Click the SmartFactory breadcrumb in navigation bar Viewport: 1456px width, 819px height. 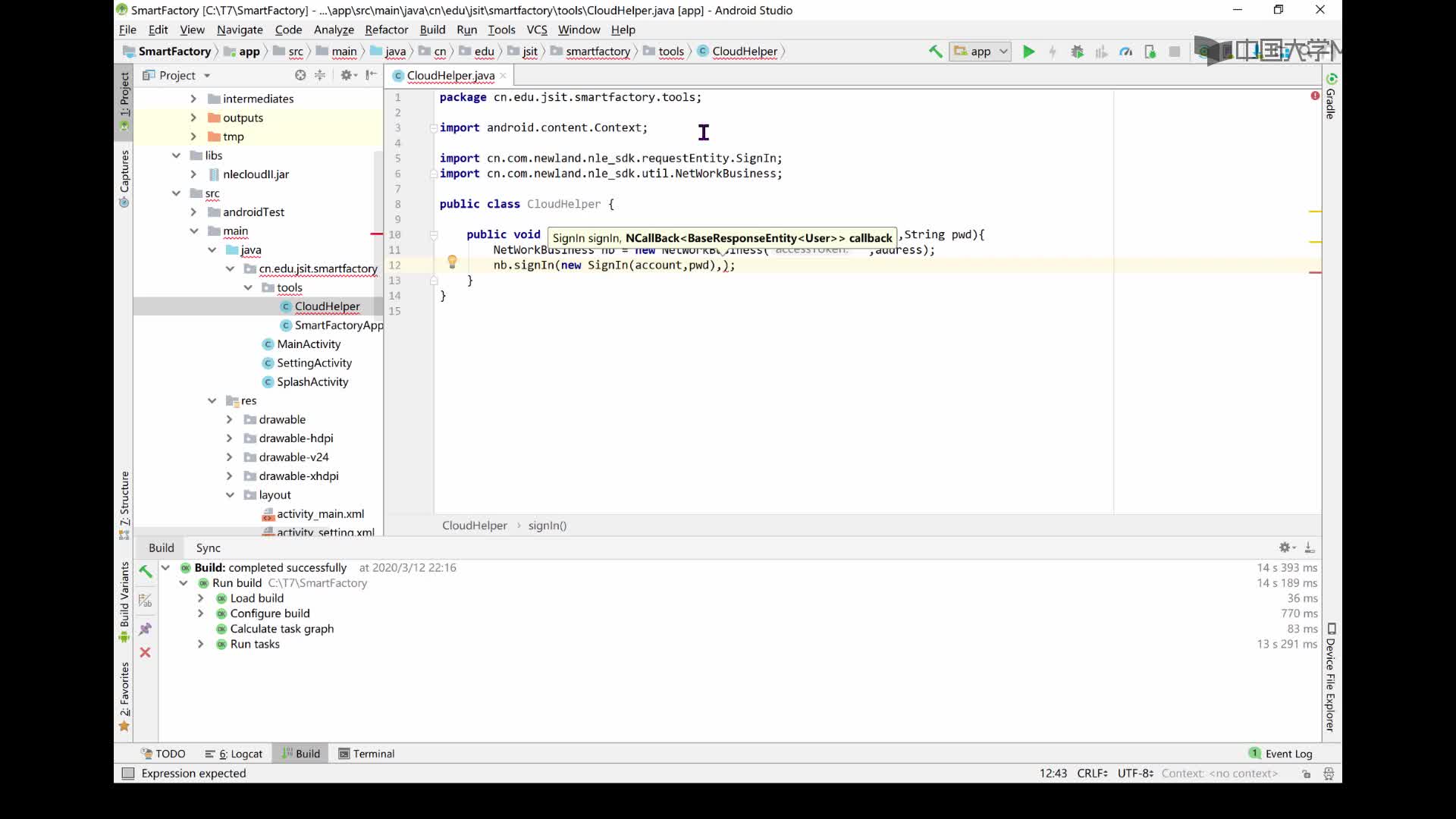point(168,52)
